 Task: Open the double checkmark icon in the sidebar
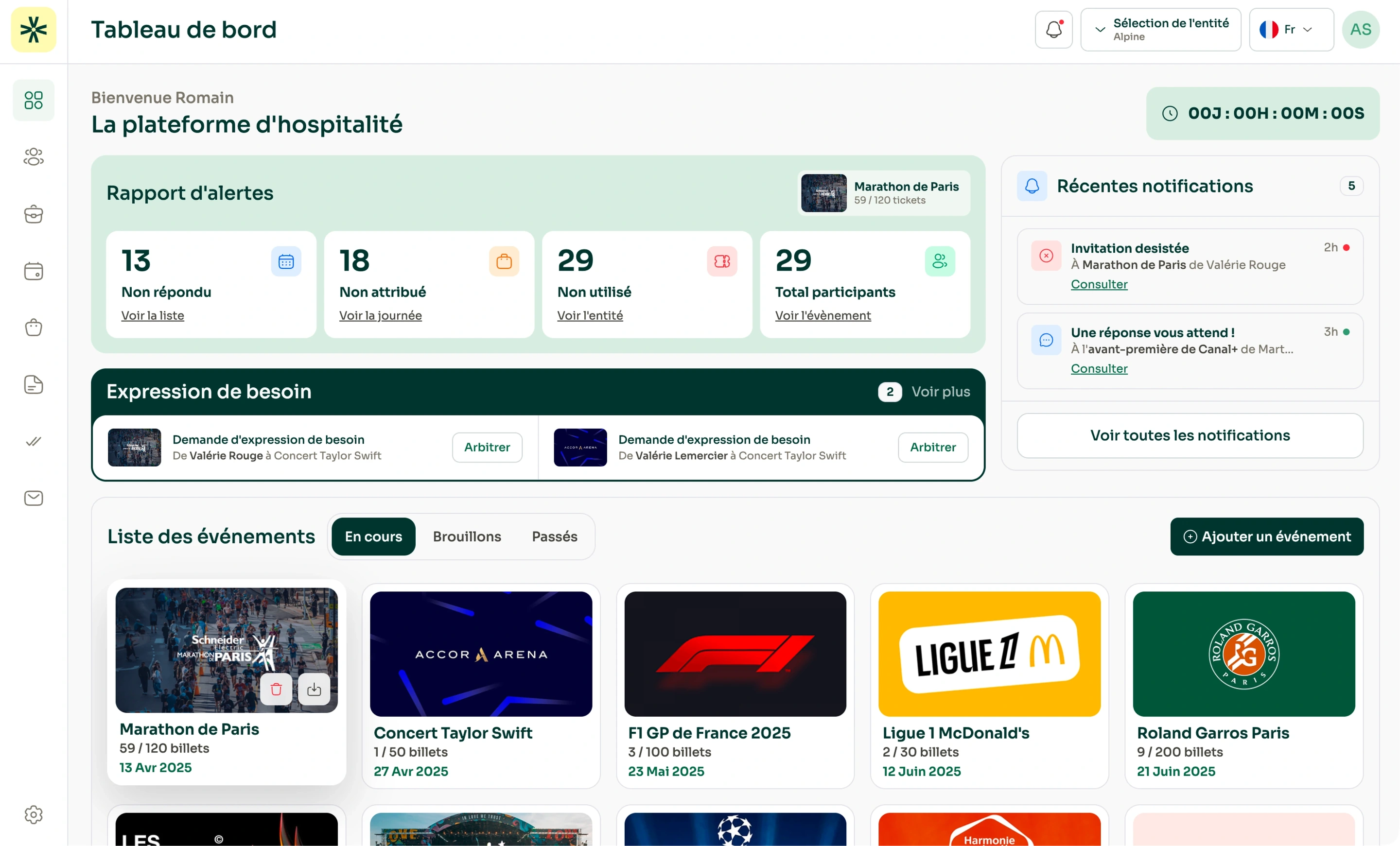point(34,441)
